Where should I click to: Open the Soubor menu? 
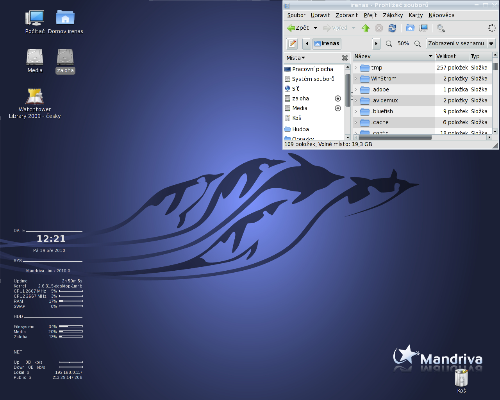pos(296,15)
